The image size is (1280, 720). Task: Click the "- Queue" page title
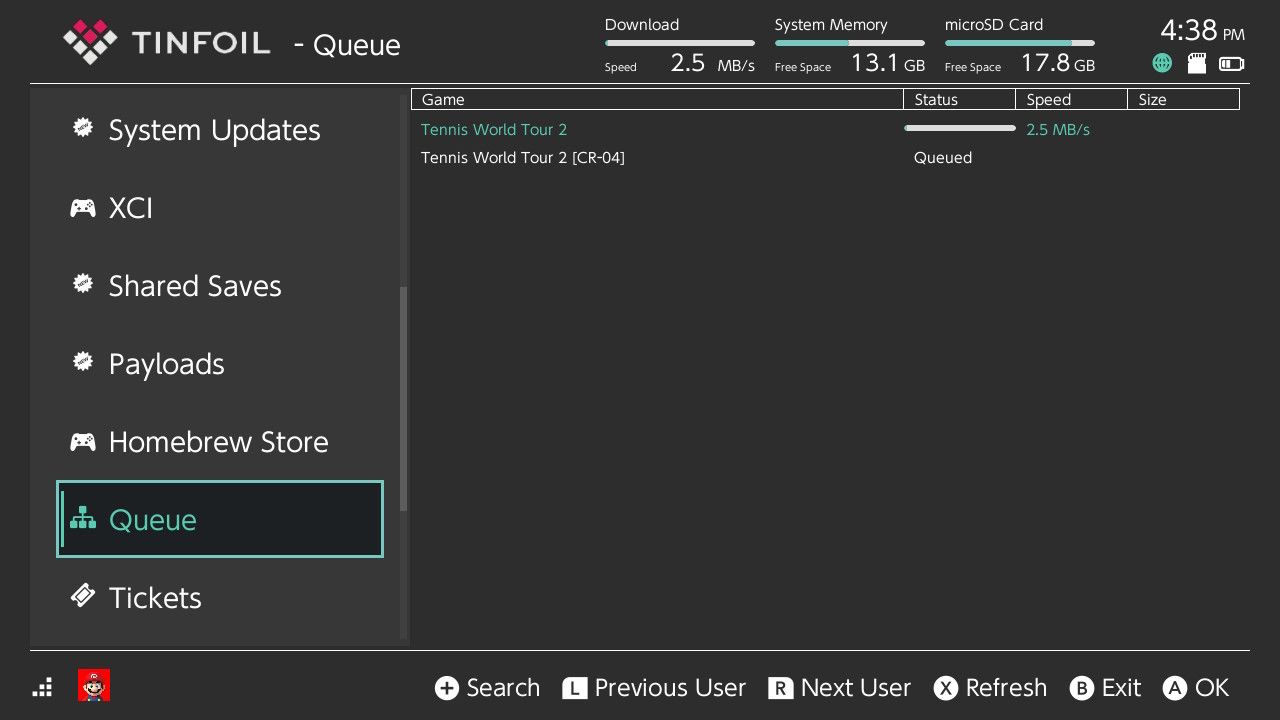[347, 45]
